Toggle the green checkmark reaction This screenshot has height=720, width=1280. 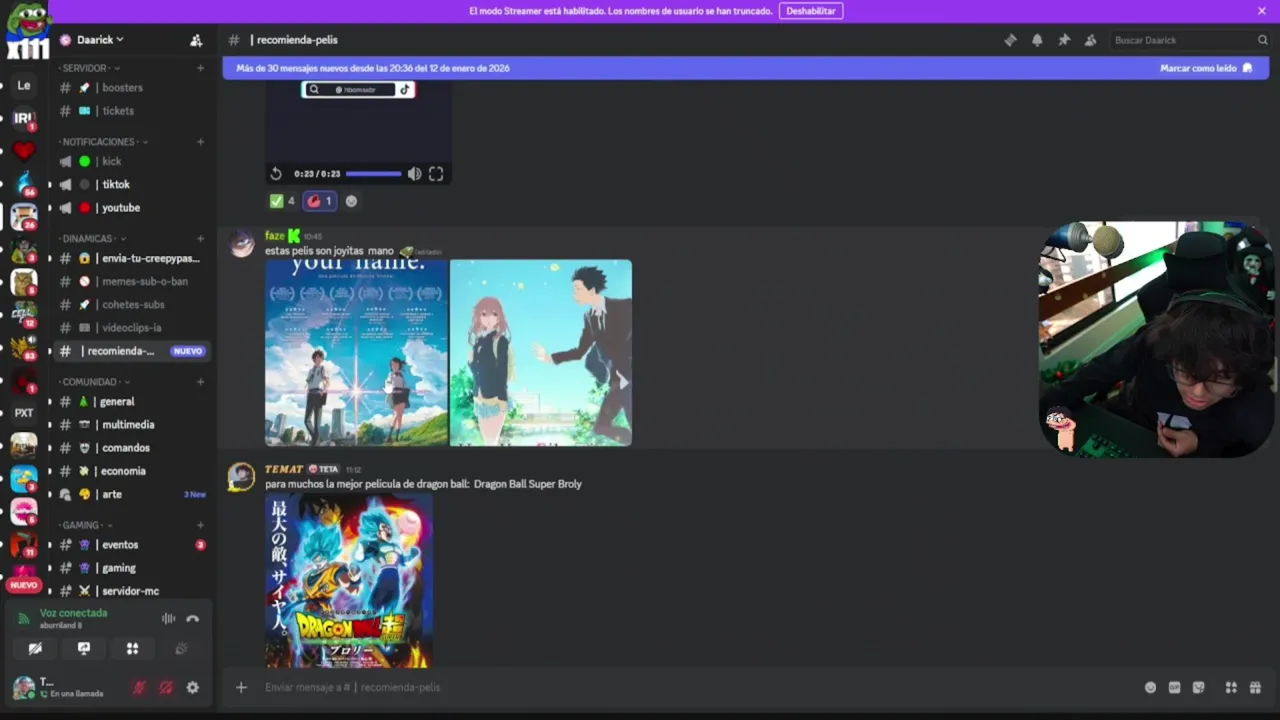pyautogui.click(x=282, y=201)
